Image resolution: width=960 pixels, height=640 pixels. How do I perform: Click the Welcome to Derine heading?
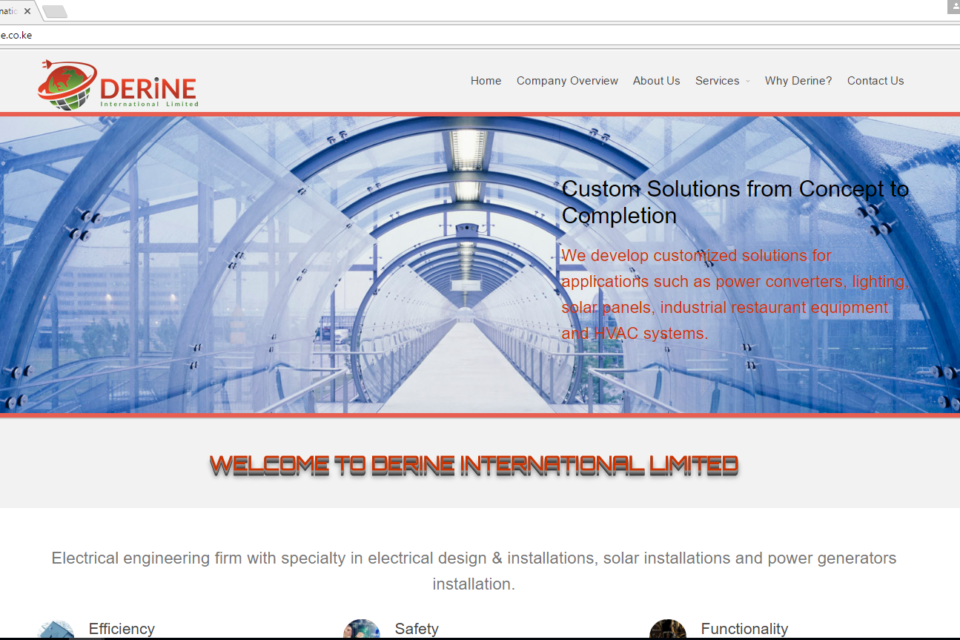tap(473, 464)
